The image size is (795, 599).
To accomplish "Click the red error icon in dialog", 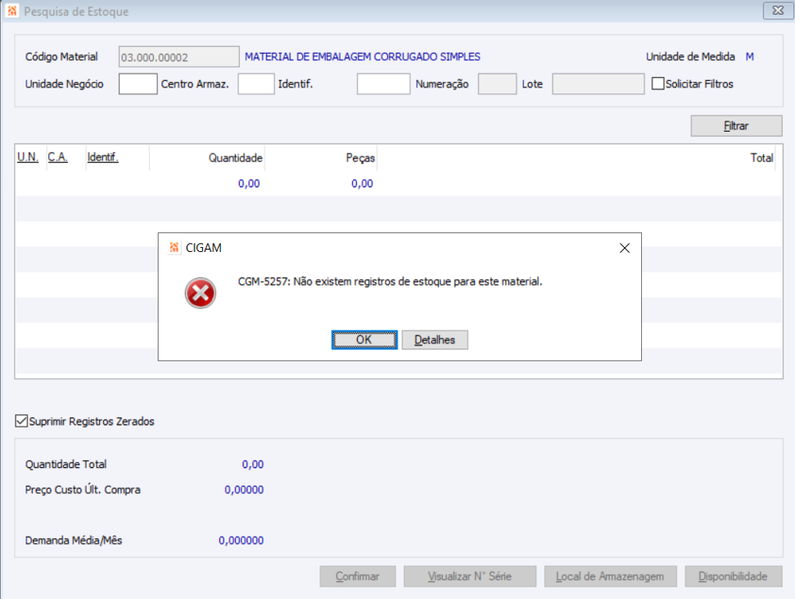I will click(x=200, y=293).
